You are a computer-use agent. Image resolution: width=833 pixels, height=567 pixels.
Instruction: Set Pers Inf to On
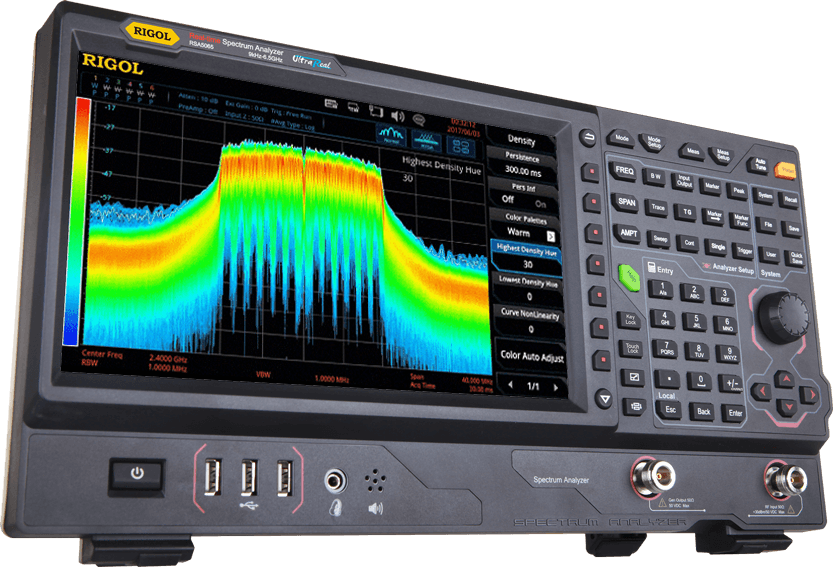(x=540, y=204)
